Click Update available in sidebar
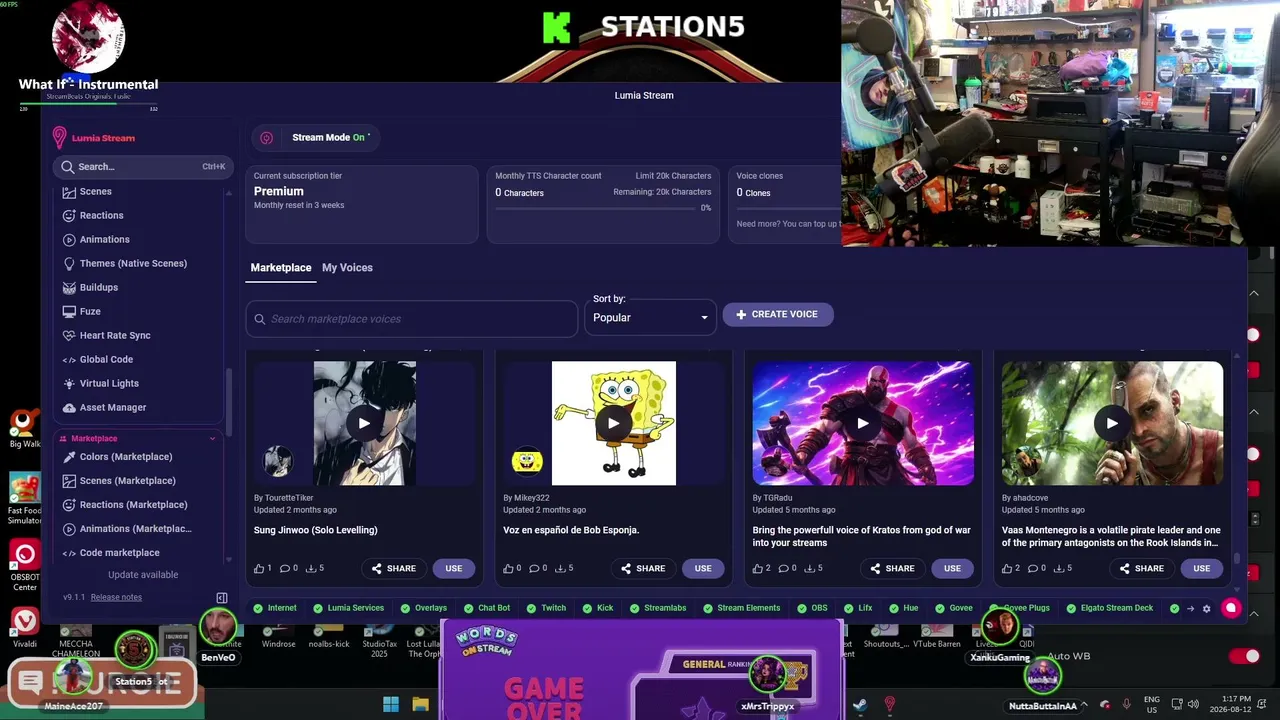This screenshot has width=1280, height=720. click(x=143, y=575)
